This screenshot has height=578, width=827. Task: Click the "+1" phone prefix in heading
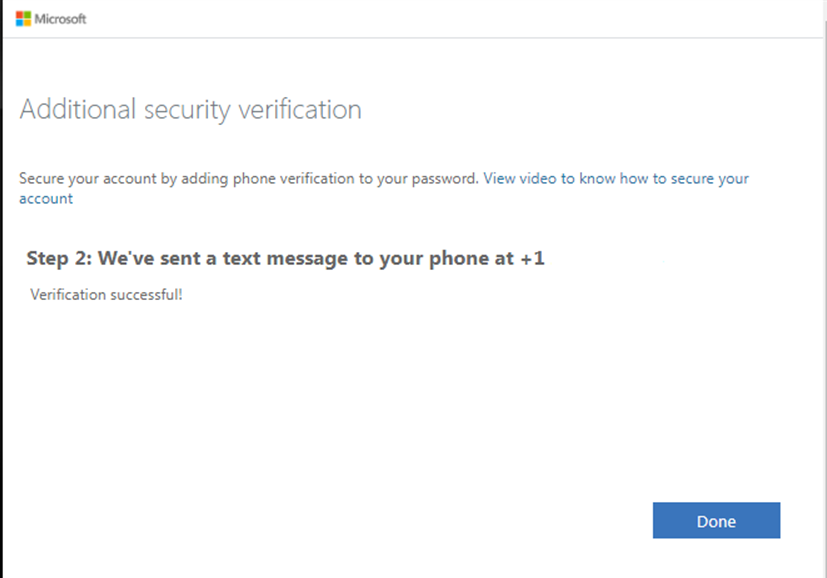[532, 259]
